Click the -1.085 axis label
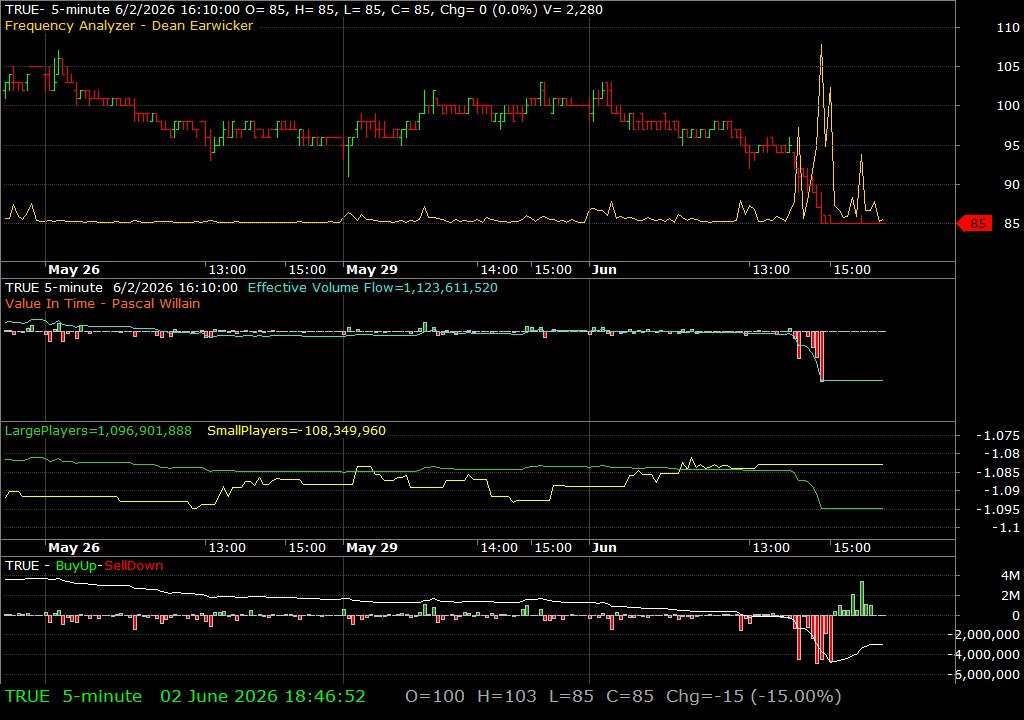This screenshot has width=1024, height=720. click(x=997, y=472)
